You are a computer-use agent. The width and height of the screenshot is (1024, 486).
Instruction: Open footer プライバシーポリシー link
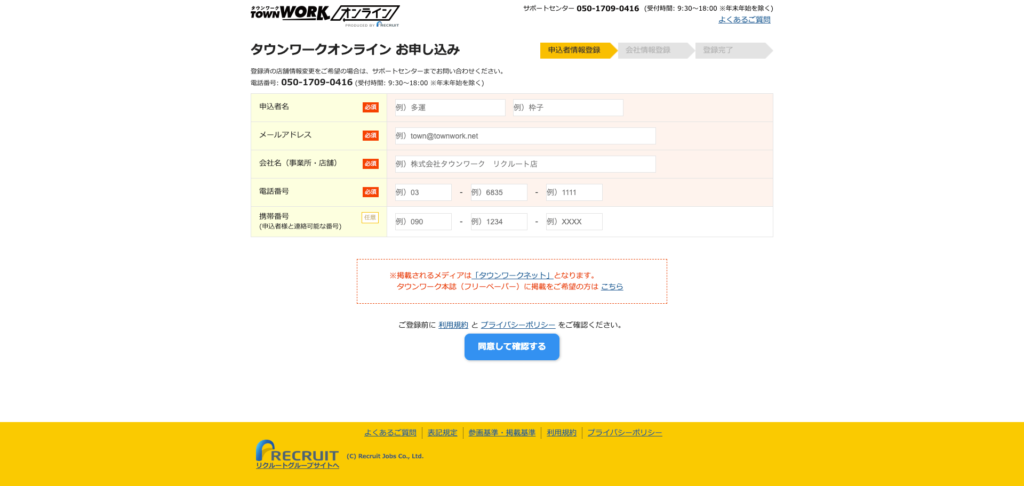[624, 432]
